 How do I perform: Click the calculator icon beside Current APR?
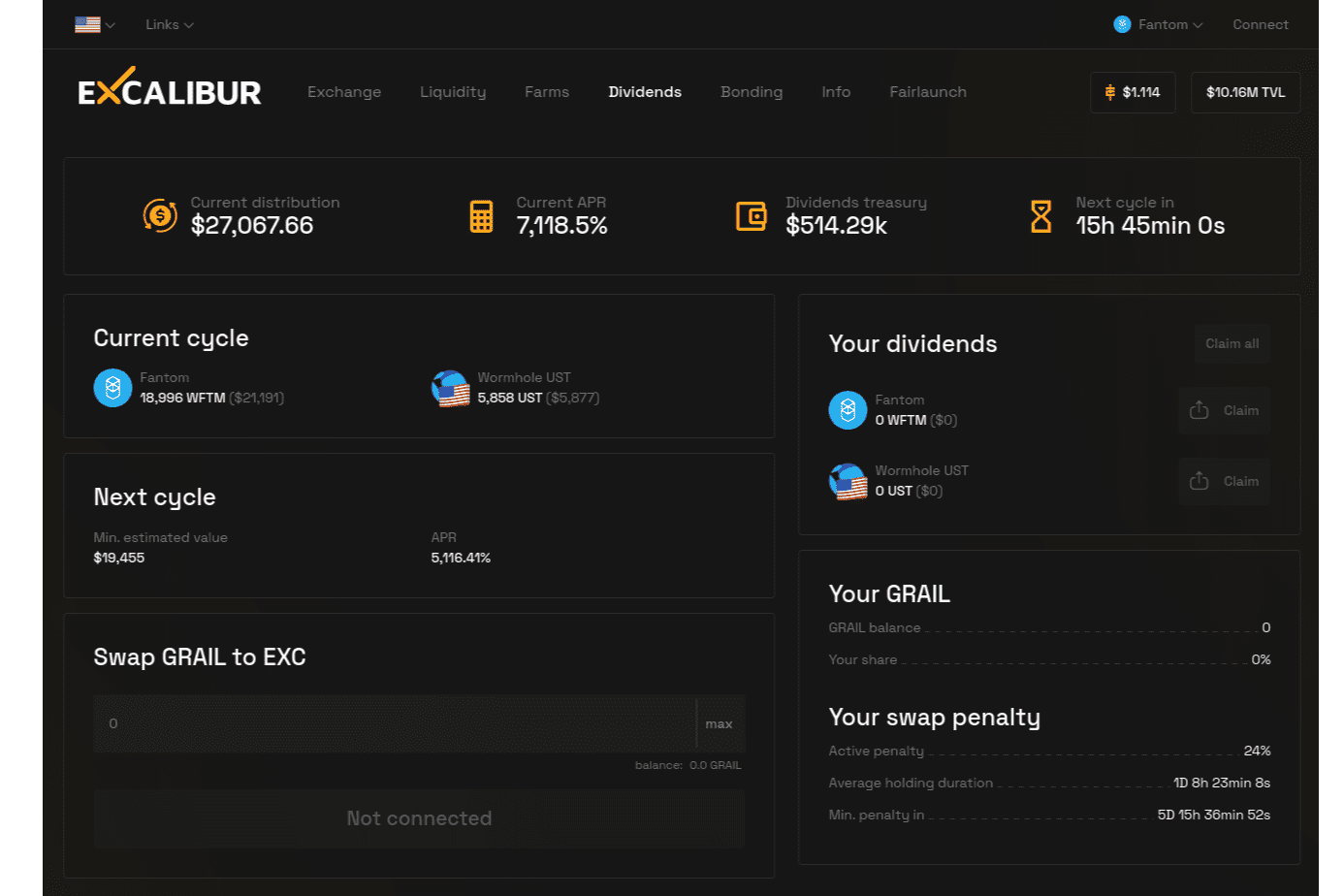(x=481, y=215)
